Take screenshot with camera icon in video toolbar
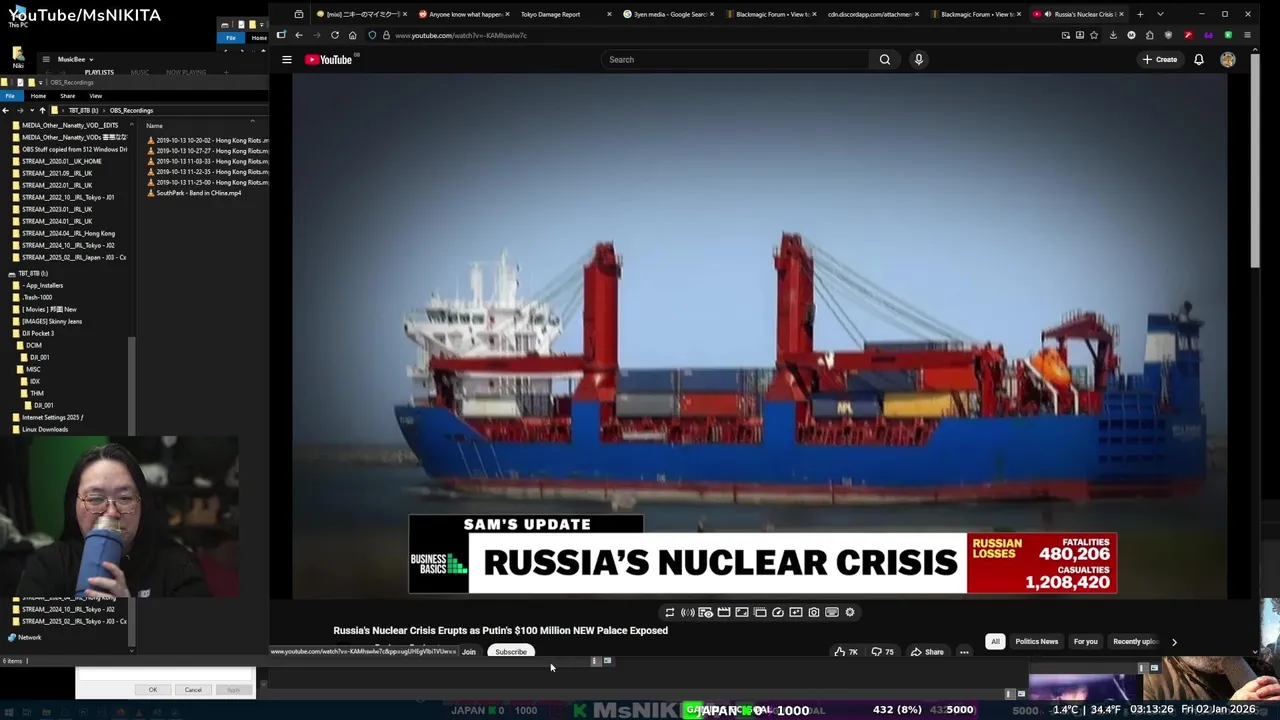Image resolution: width=1280 pixels, height=720 pixels. coord(814,612)
